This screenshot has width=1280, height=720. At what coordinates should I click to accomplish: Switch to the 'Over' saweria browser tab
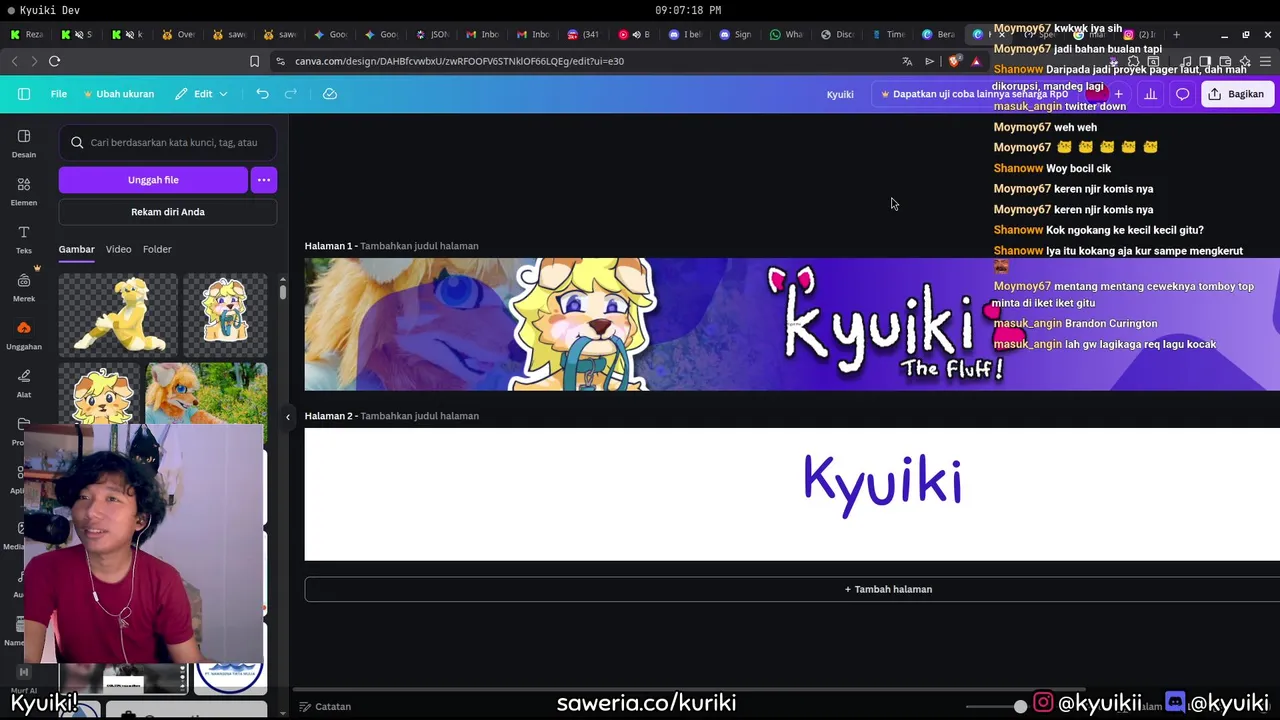(x=178, y=34)
